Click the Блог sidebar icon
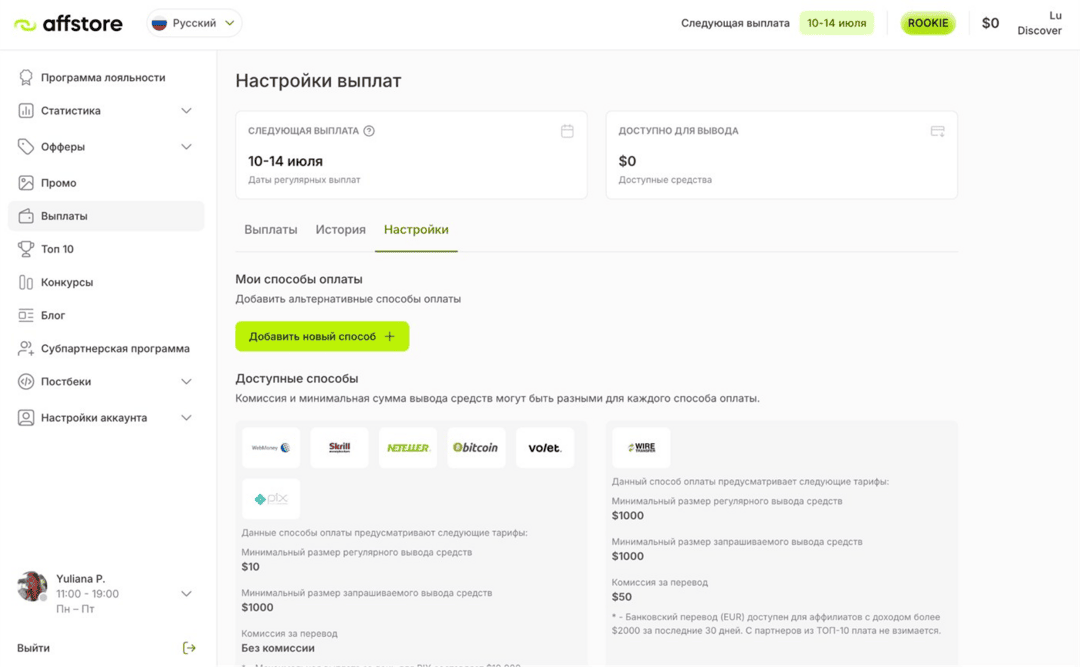1080x667 pixels. pos(25,315)
